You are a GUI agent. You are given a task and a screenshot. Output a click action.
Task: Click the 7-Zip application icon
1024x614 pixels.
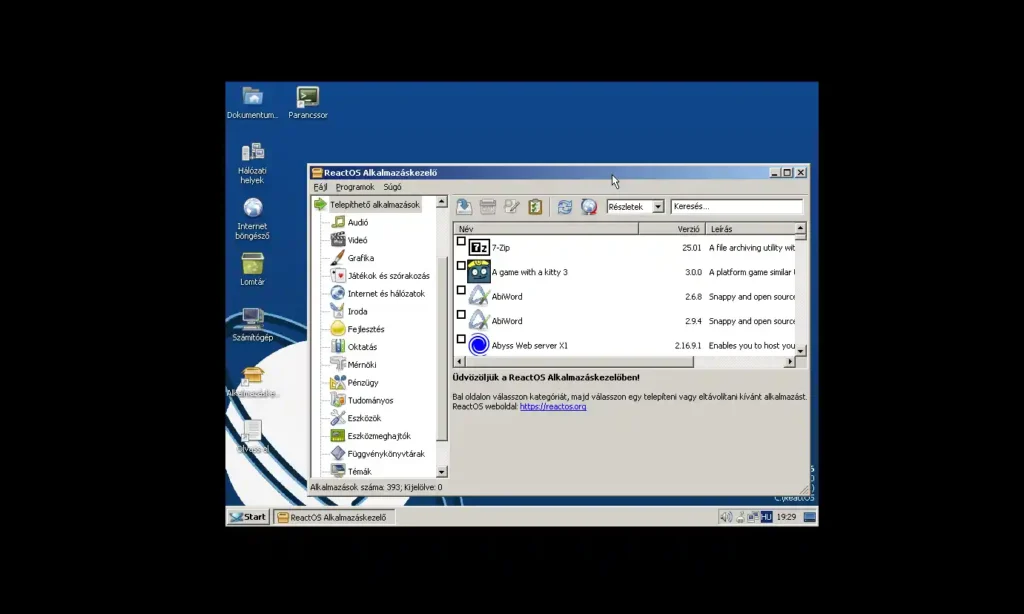point(479,248)
